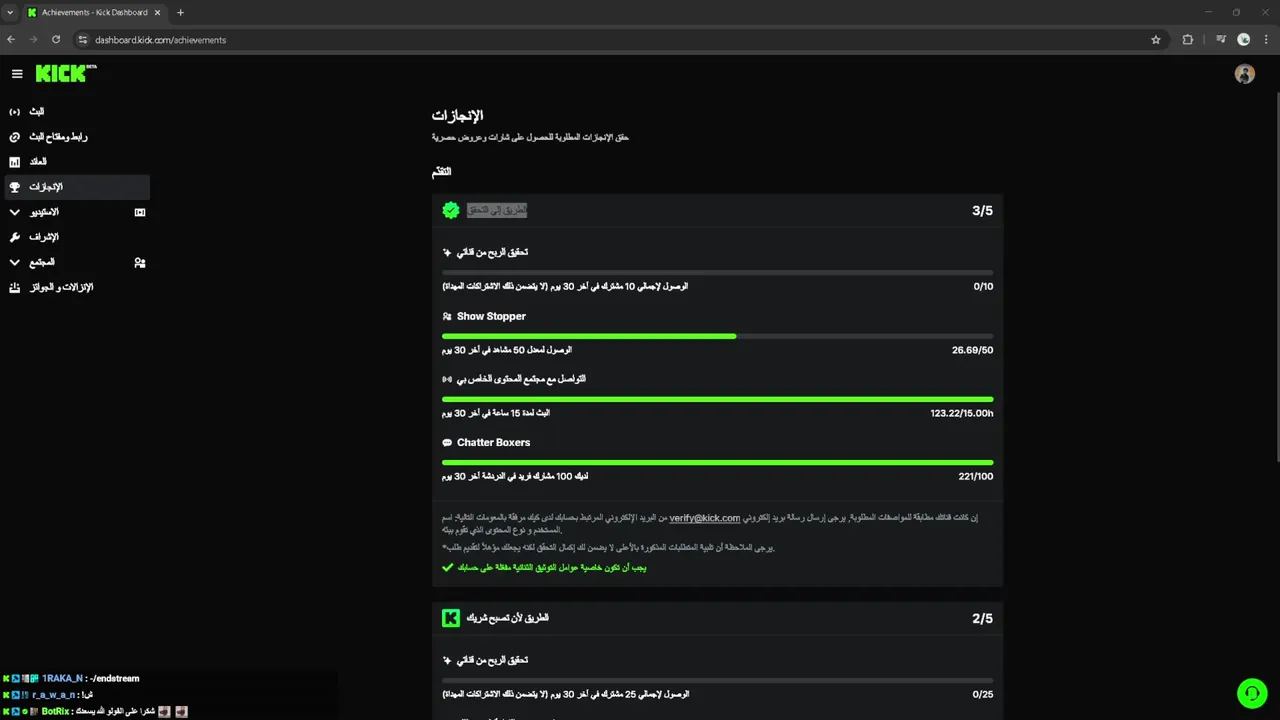Click the Moderation (الإشراف) wrench icon
This screenshot has width=1280, height=720.
pyautogui.click(x=14, y=237)
